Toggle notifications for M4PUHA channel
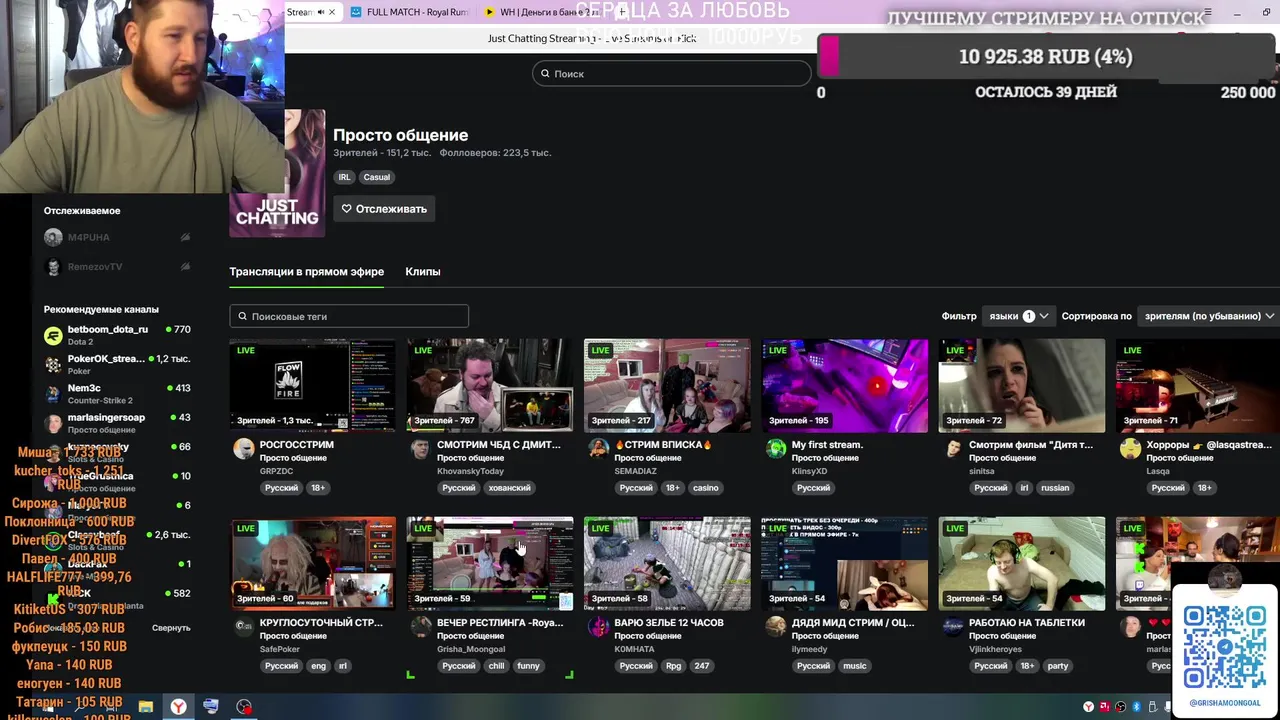Screen dimensions: 1280x720 pos(185,237)
